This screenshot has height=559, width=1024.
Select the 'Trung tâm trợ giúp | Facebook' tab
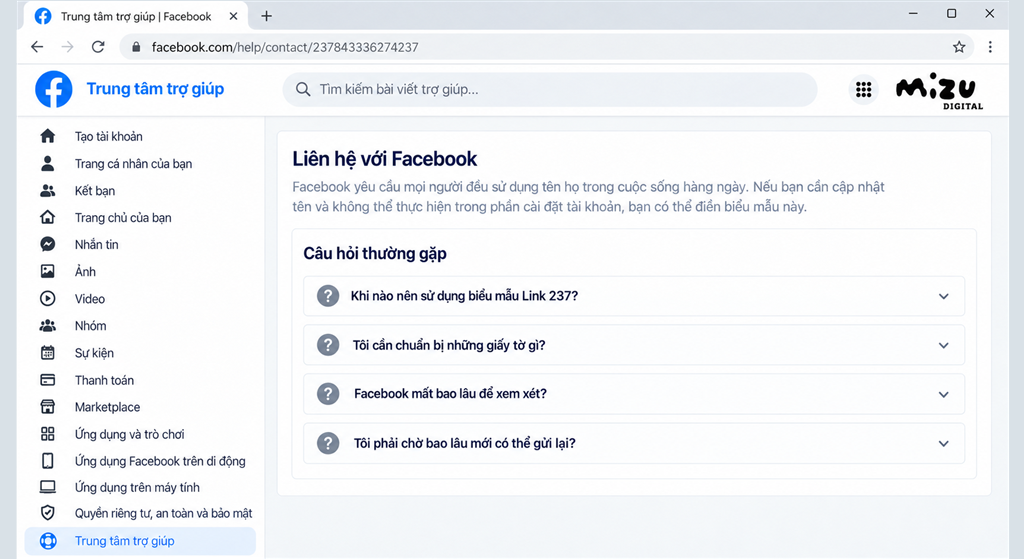click(136, 16)
